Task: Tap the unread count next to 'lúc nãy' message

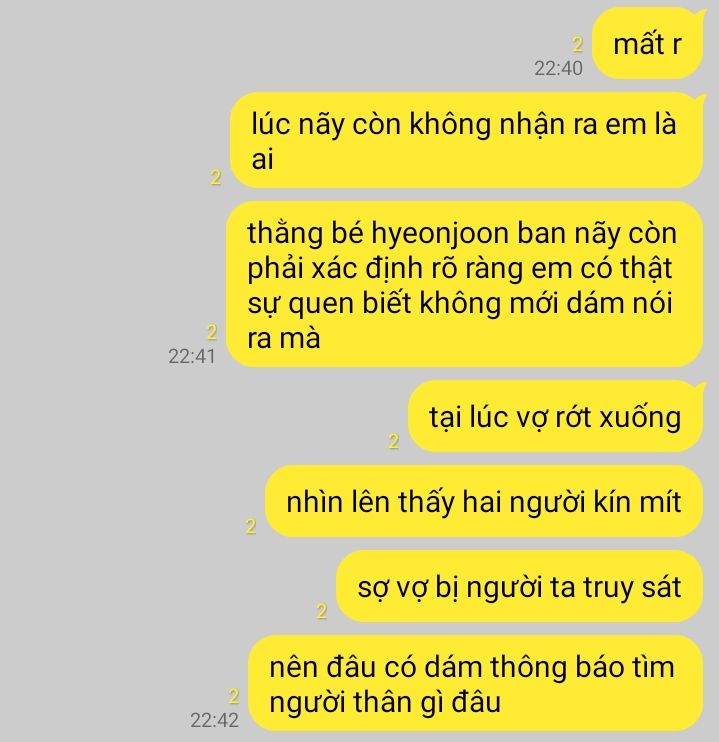Action: coord(215,177)
